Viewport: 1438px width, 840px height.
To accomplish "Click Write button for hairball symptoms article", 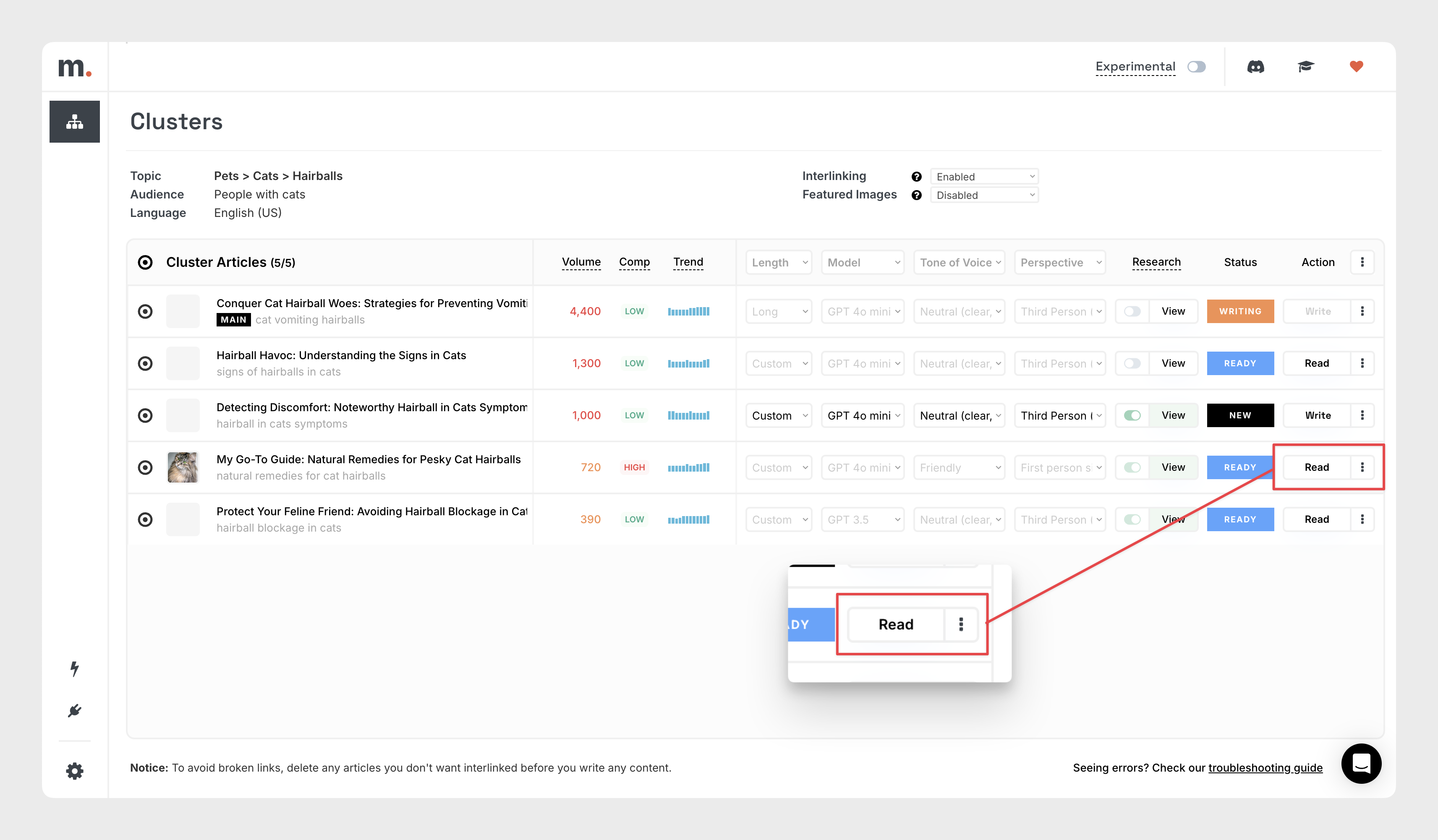I will pyautogui.click(x=1317, y=415).
